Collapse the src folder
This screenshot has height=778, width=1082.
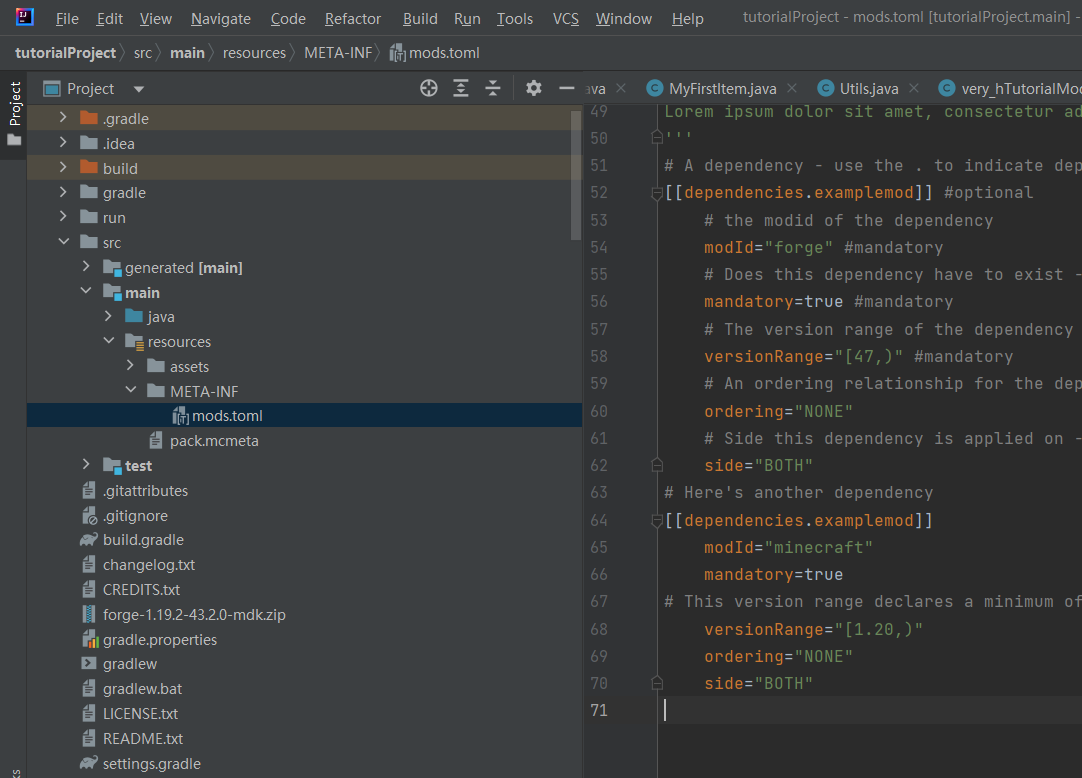point(63,242)
